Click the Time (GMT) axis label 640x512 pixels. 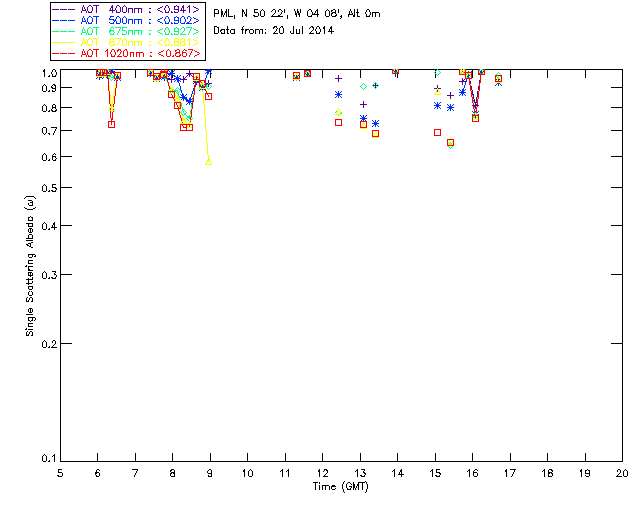click(x=341, y=487)
